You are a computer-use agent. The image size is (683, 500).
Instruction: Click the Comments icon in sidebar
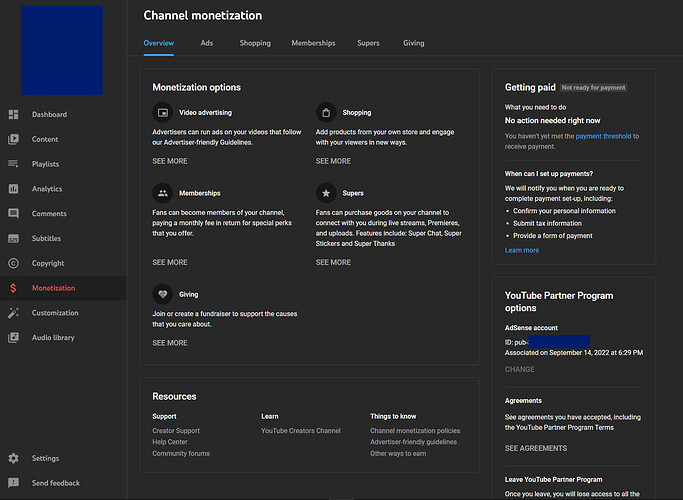pos(13,214)
